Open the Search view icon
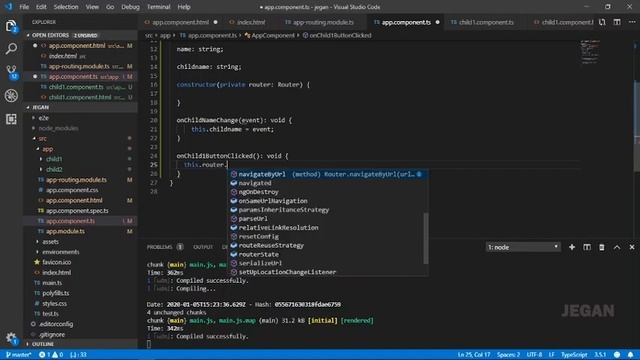Screen dimensions: 640x360 coord(11,49)
